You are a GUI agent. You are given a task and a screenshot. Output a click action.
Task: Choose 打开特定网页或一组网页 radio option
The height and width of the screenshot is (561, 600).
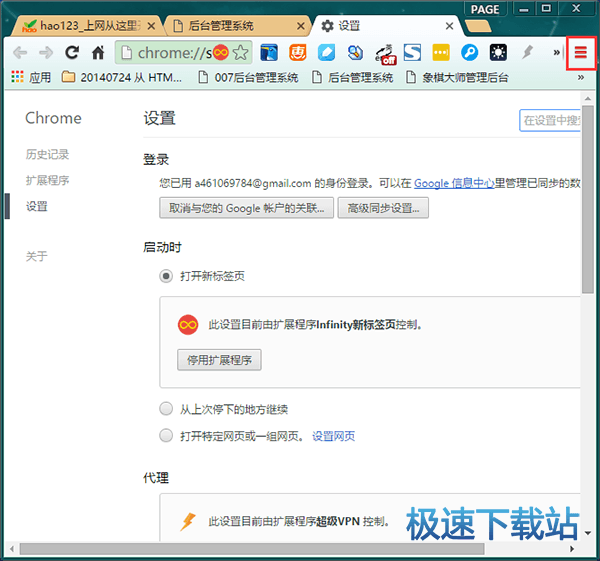click(x=166, y=435)
